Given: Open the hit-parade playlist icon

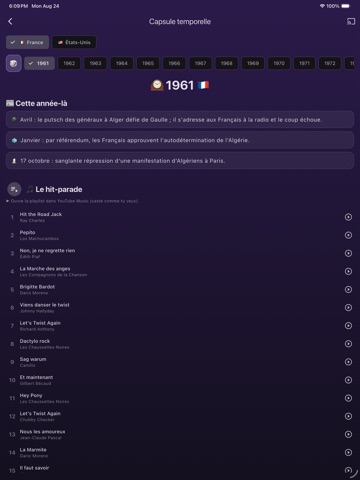Looking at the screenshot, I should (x=14, y=189).
